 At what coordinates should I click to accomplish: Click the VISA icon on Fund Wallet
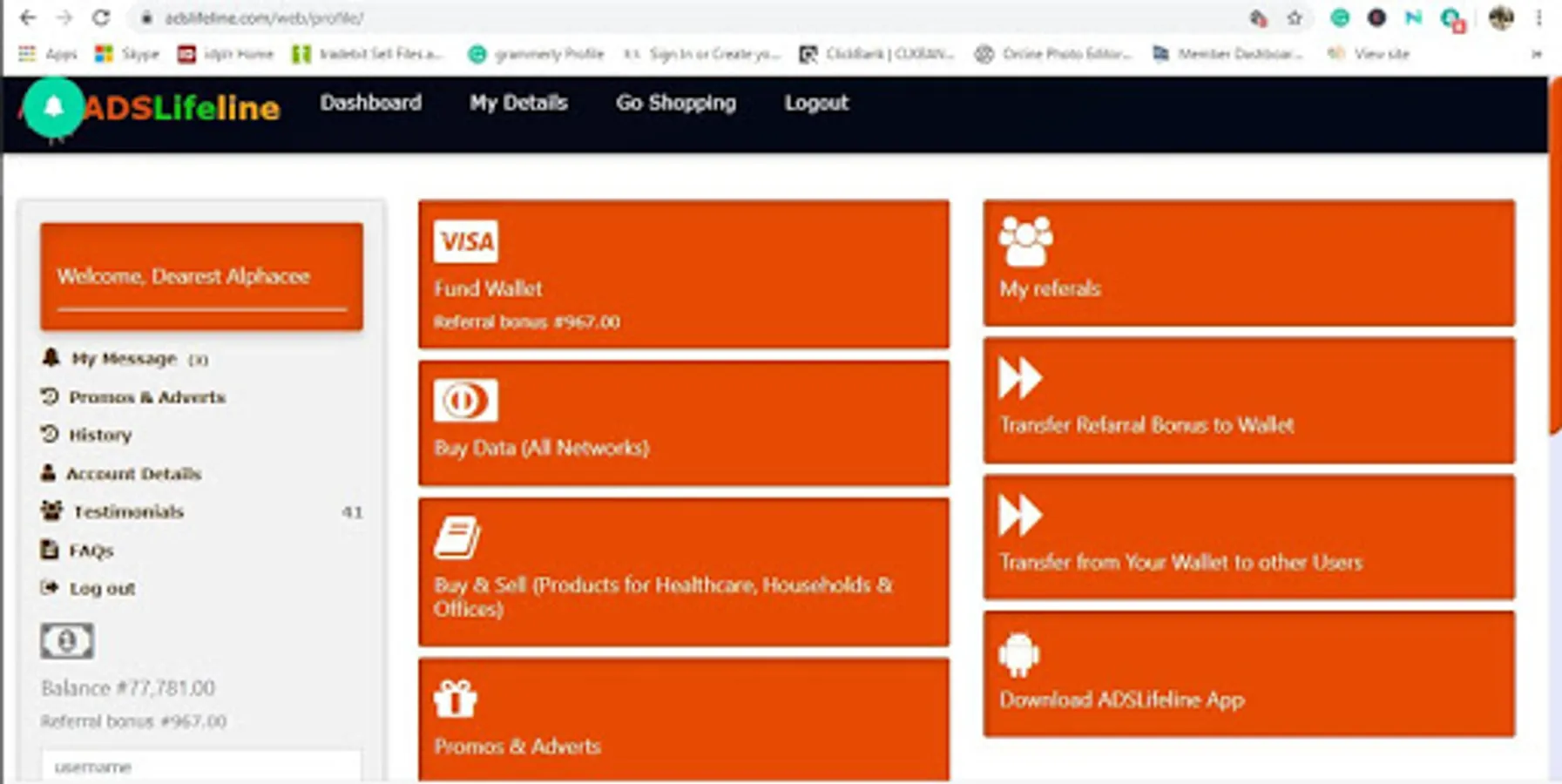pos(466,241)
